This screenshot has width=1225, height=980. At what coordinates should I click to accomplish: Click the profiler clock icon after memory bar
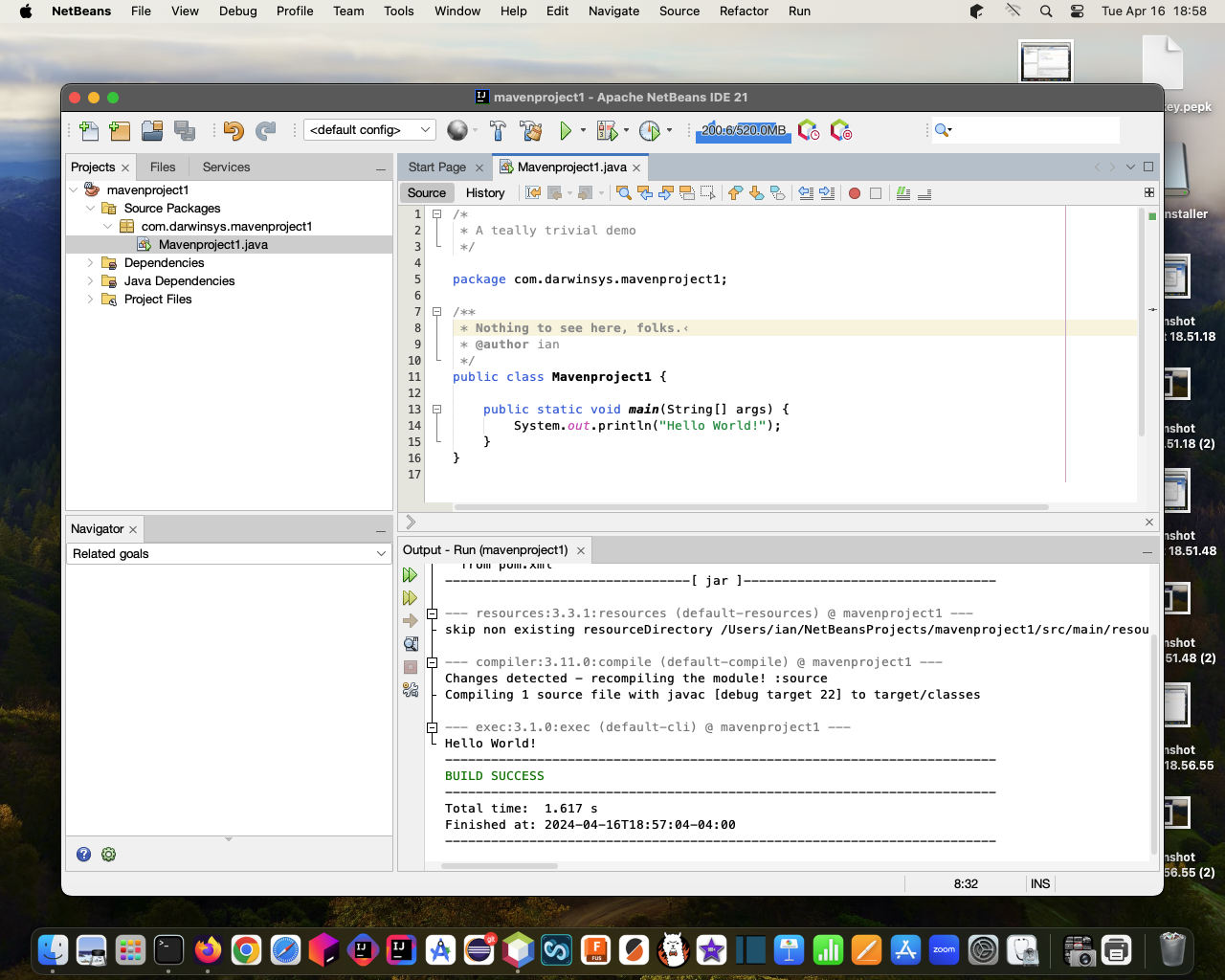point(809,130)
